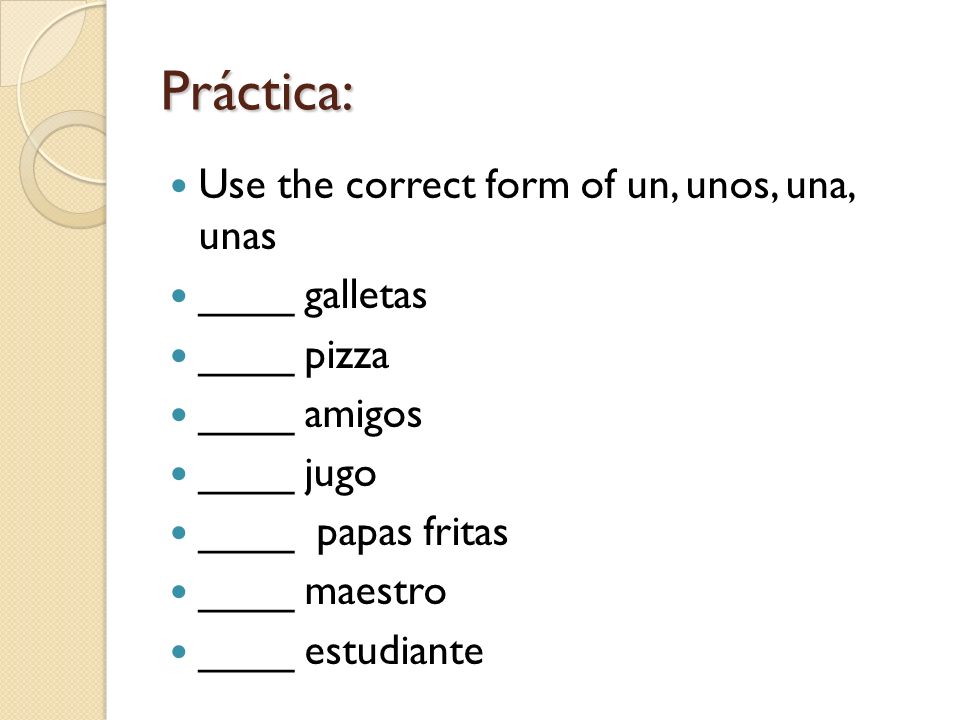Click the word galletas

pos(366,298)
